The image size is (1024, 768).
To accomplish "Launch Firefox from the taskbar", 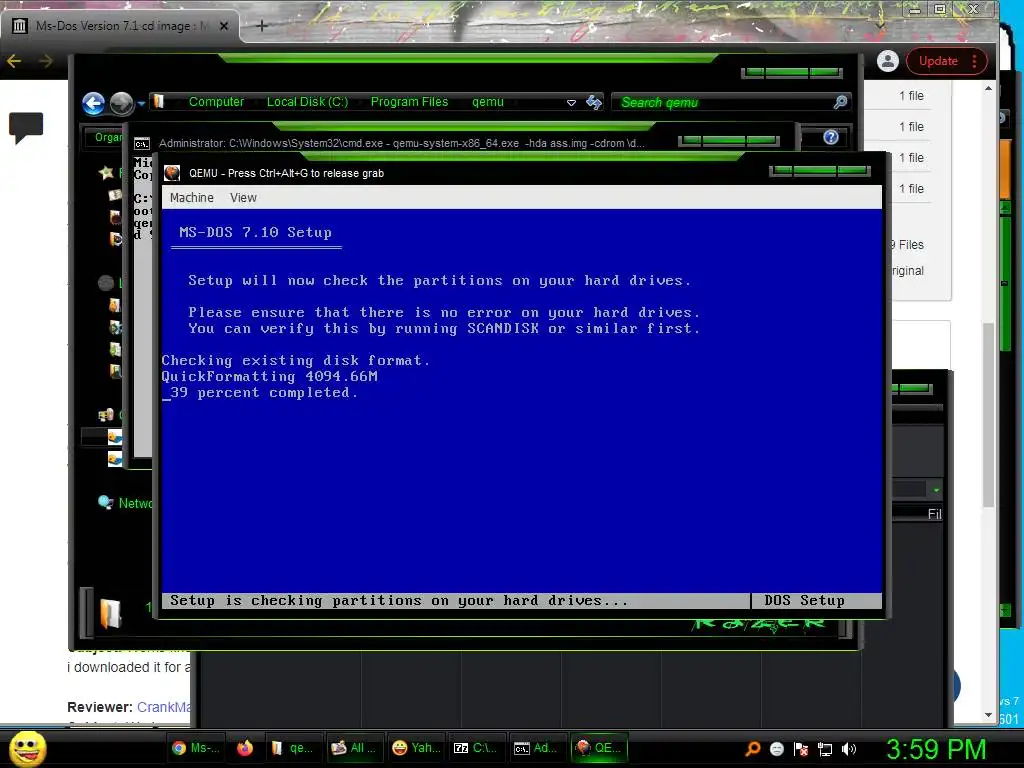I will [x=245, y=748].
